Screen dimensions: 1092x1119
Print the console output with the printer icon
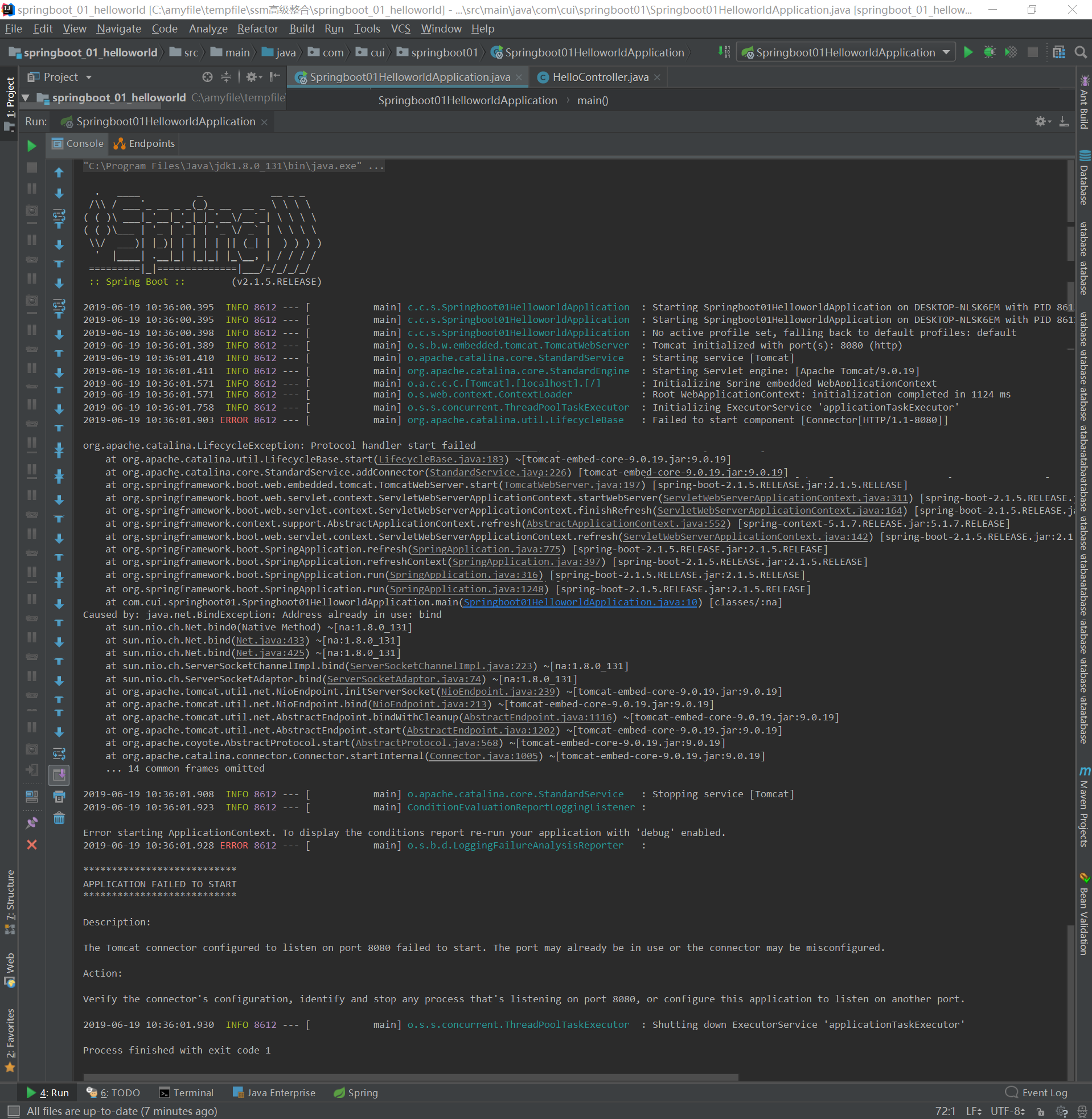[59, 796]
